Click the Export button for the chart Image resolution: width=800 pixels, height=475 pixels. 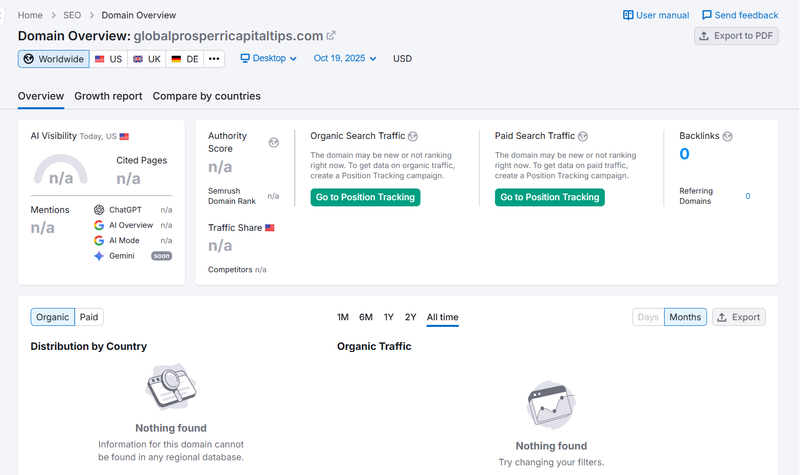[x=739, y=317]
